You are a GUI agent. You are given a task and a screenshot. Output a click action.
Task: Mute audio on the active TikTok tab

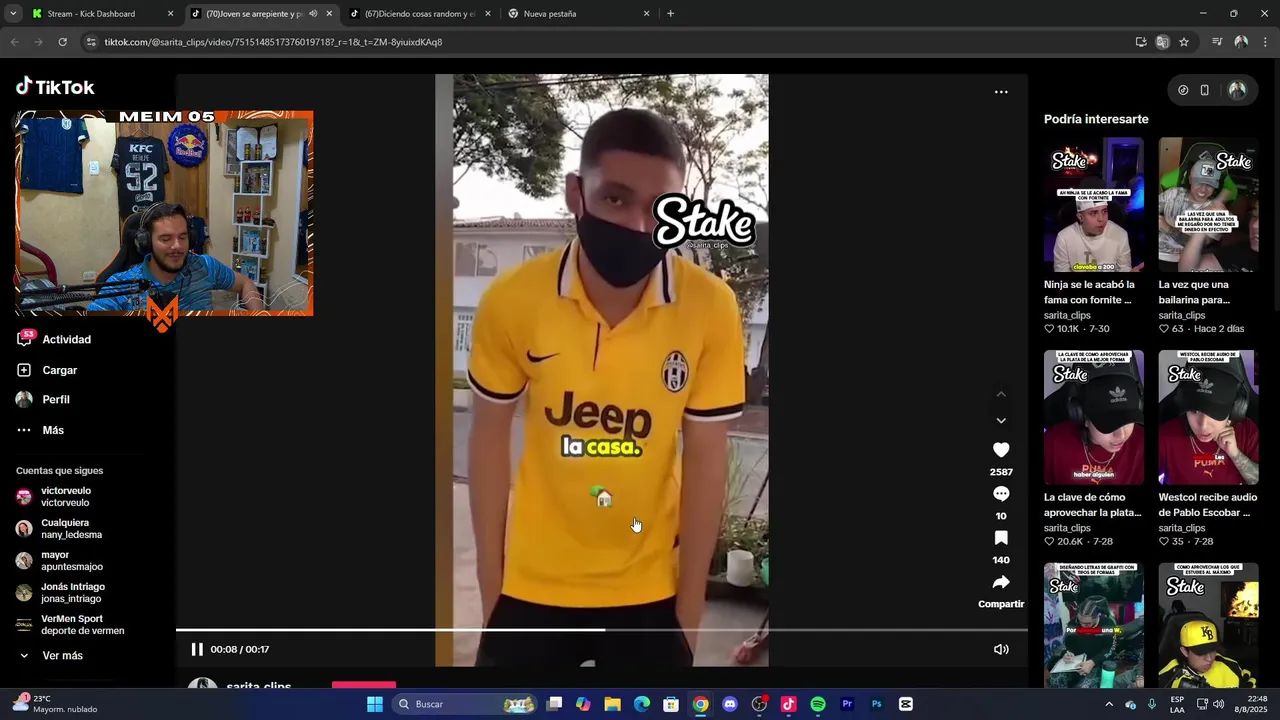(313, 14)
